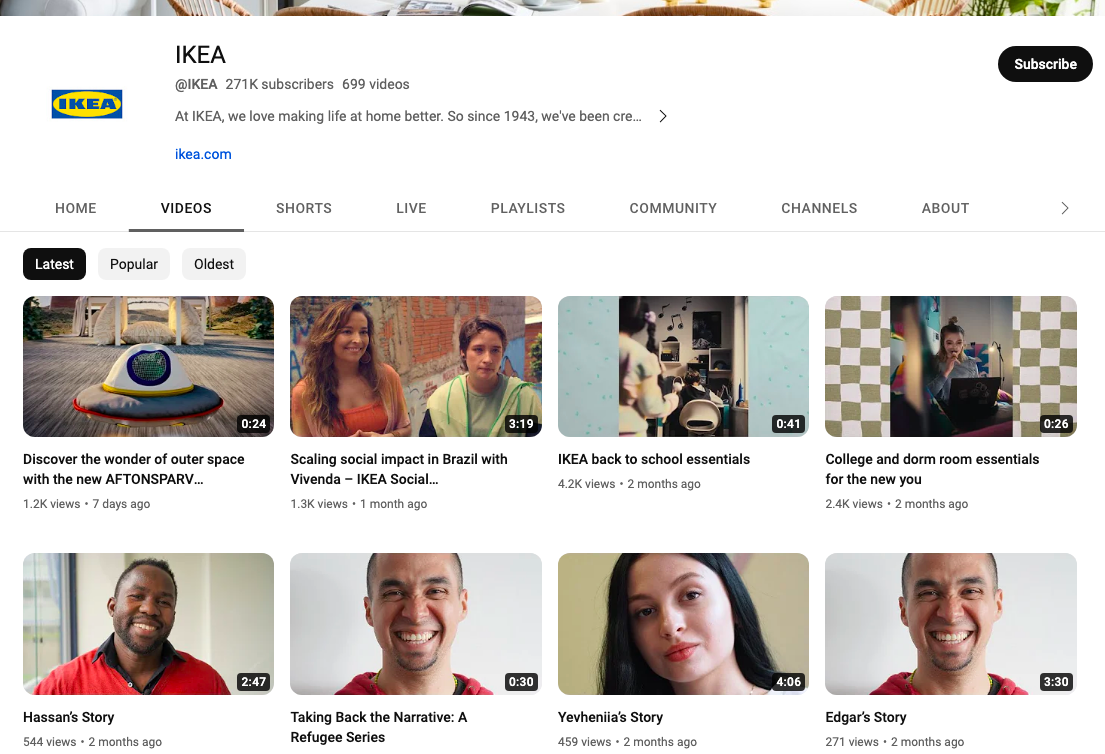This screenshot has width=1105, height=754.
Task: Open the Channels tab
Action: tap(819, 208)
